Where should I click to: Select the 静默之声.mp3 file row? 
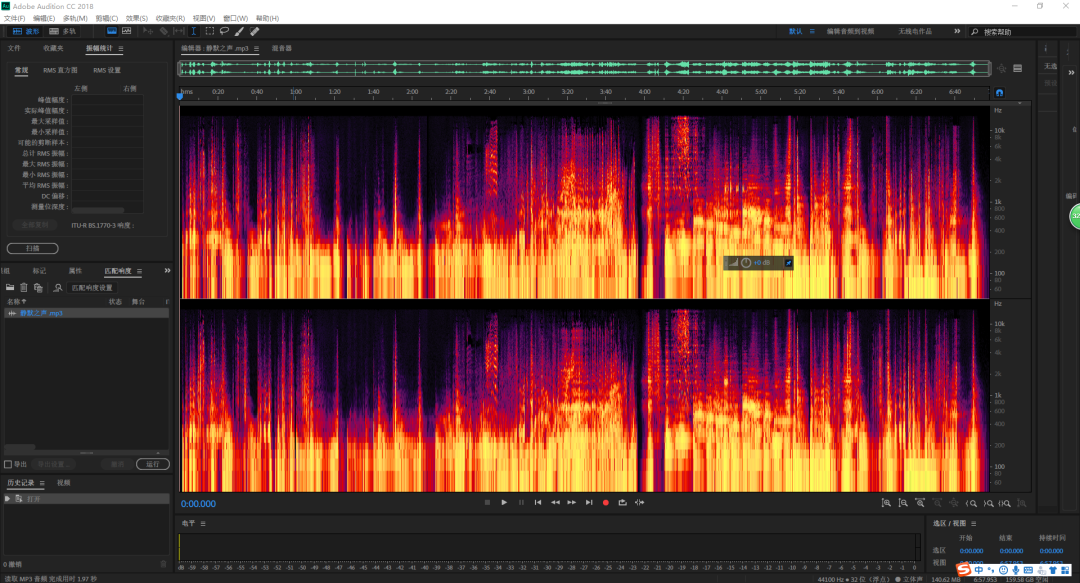[86, 313]
